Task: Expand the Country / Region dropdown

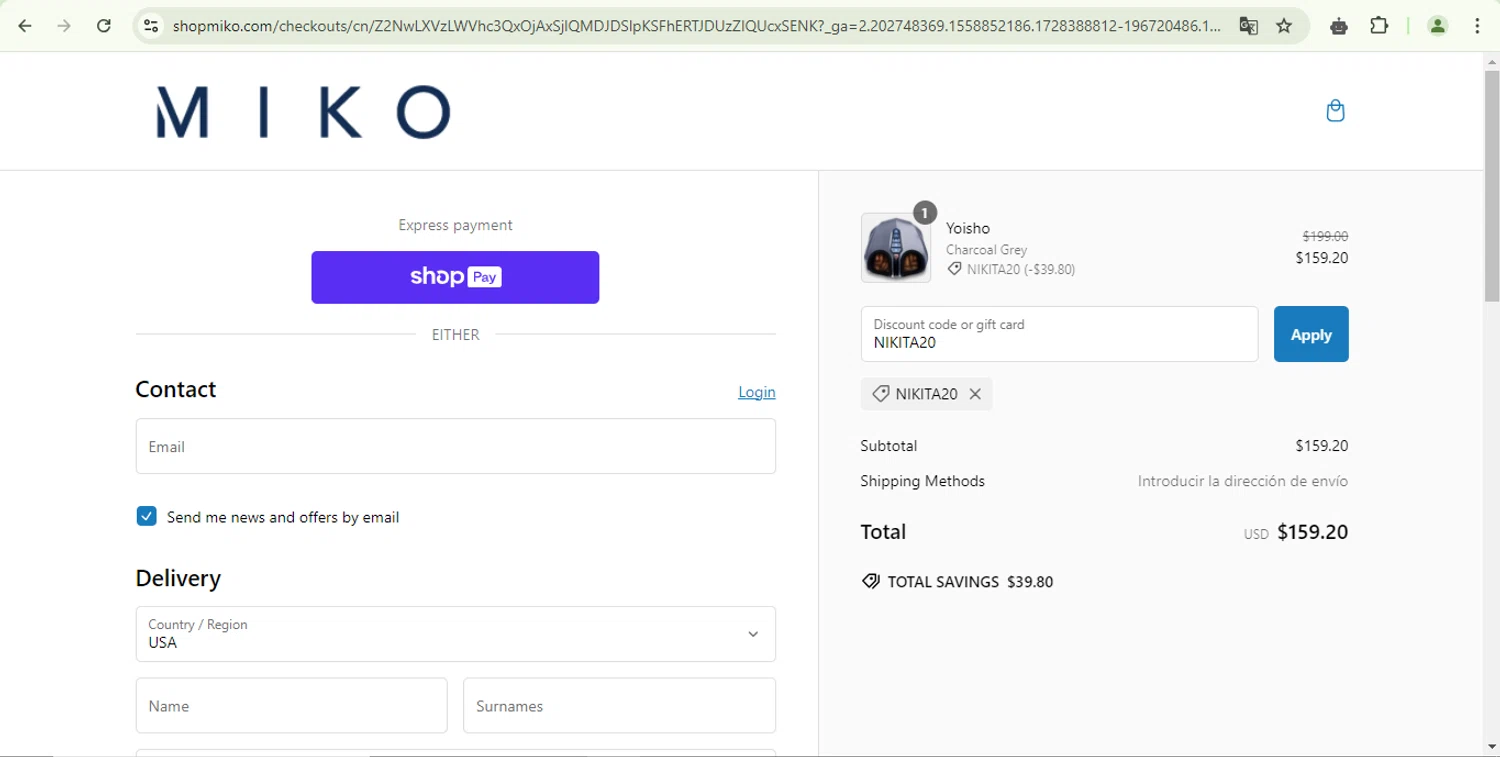Action: (x=455, y=634)
